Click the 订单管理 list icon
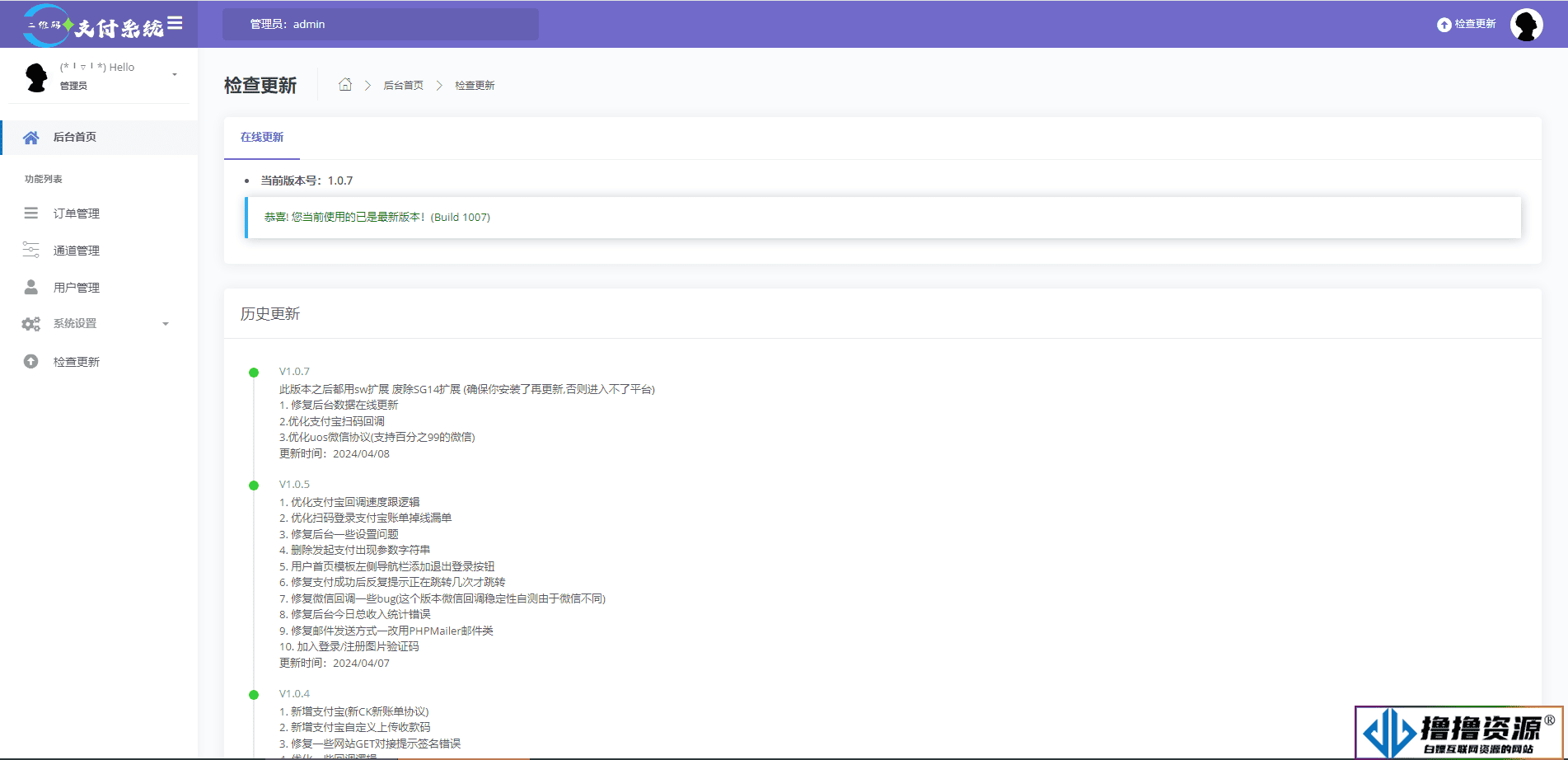This screenshot has width=1568, height=760. click(30, 213)
